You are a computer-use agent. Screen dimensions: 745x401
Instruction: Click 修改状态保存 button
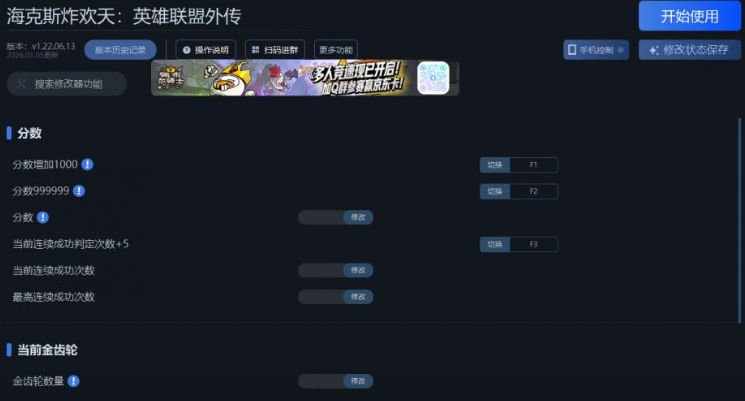pyautogui.click(x=689, y=50)
